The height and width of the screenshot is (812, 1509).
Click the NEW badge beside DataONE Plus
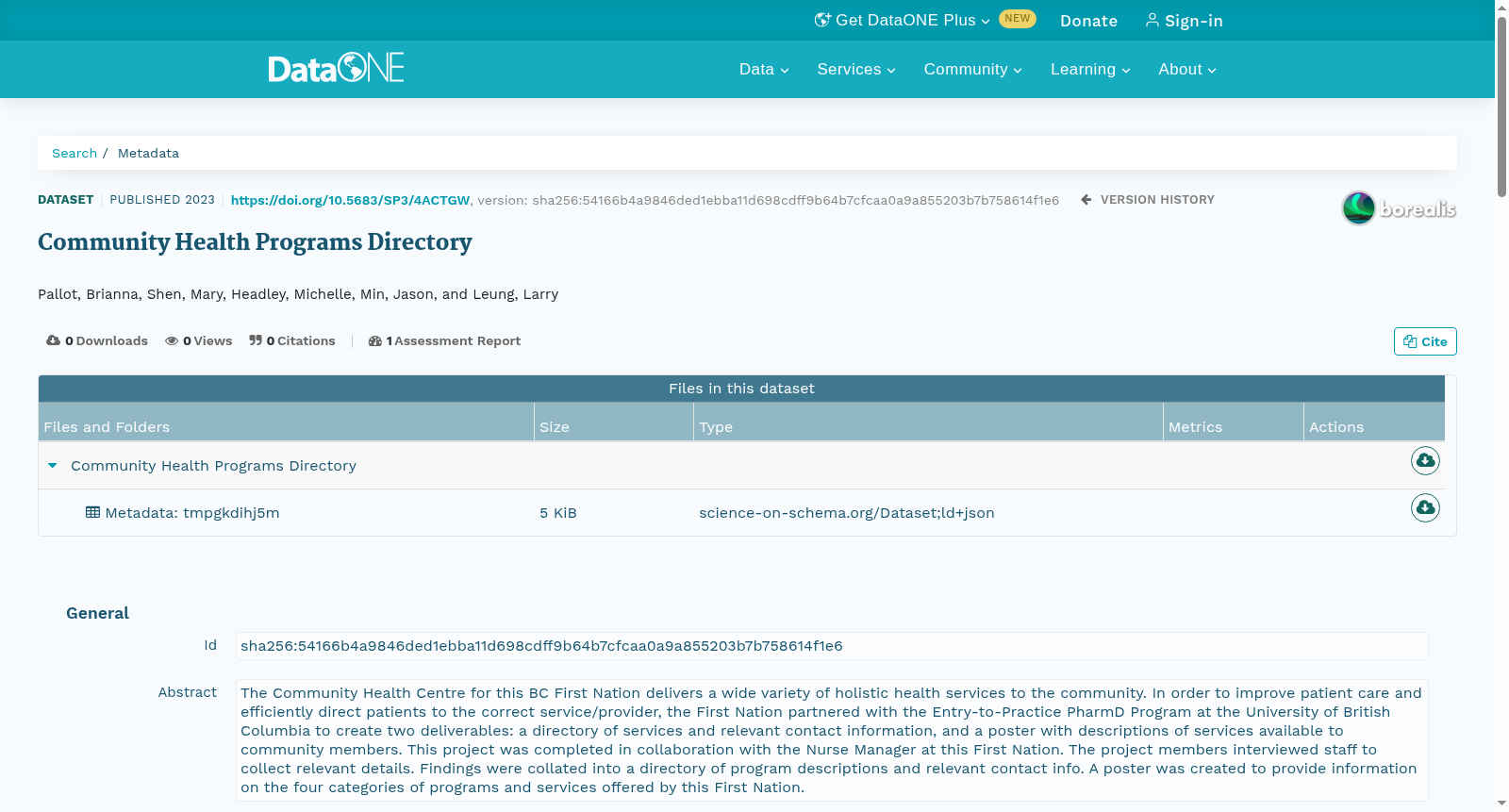(1018, 19)
